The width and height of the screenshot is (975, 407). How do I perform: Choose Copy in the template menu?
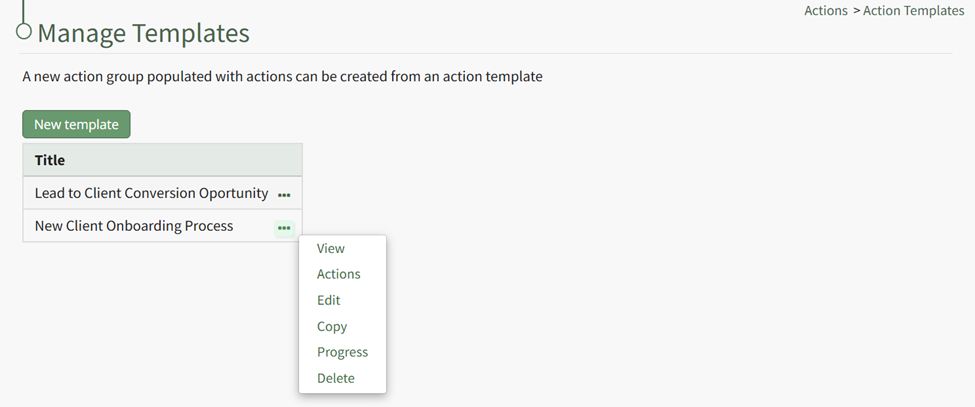331,326
